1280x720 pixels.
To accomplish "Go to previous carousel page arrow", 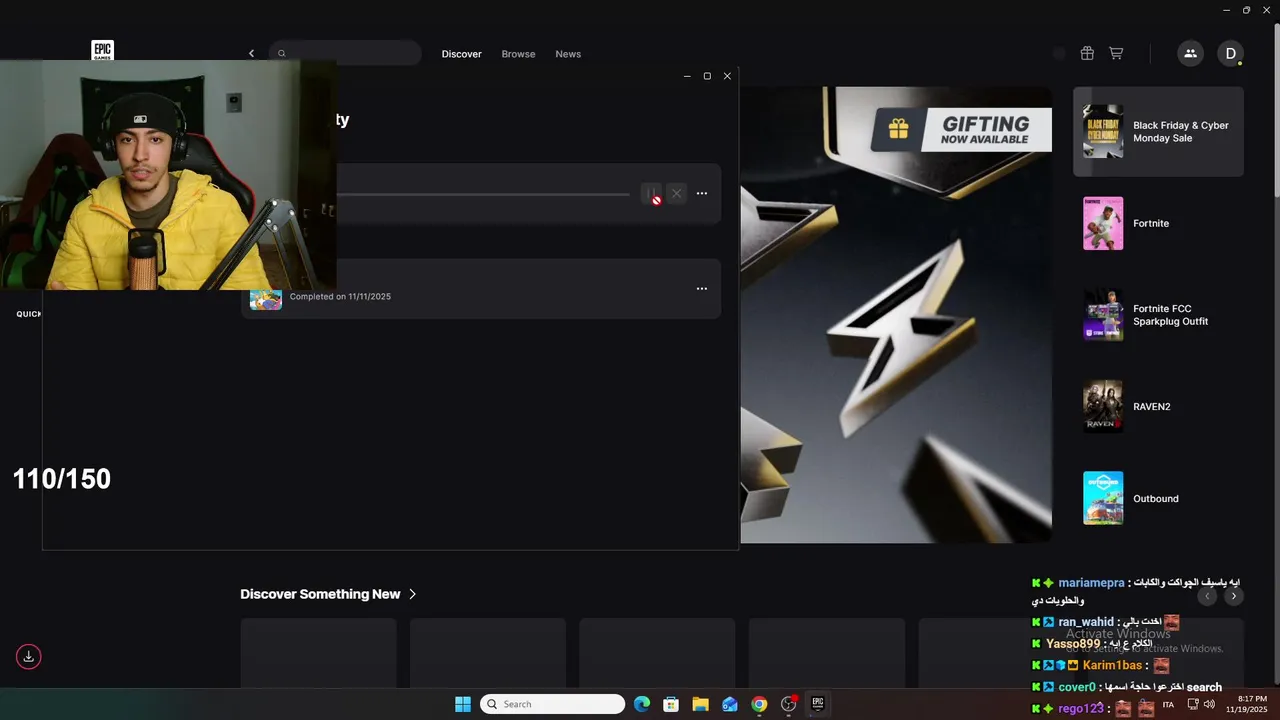I will point(1207,596).
